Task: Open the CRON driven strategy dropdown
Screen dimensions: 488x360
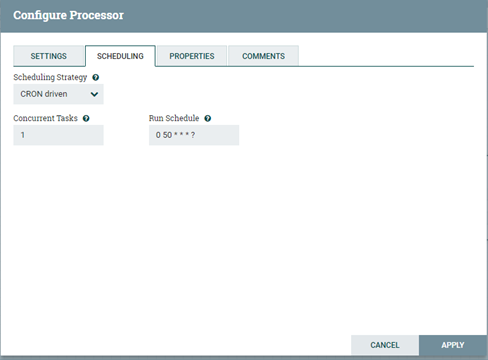Action: 58,94
